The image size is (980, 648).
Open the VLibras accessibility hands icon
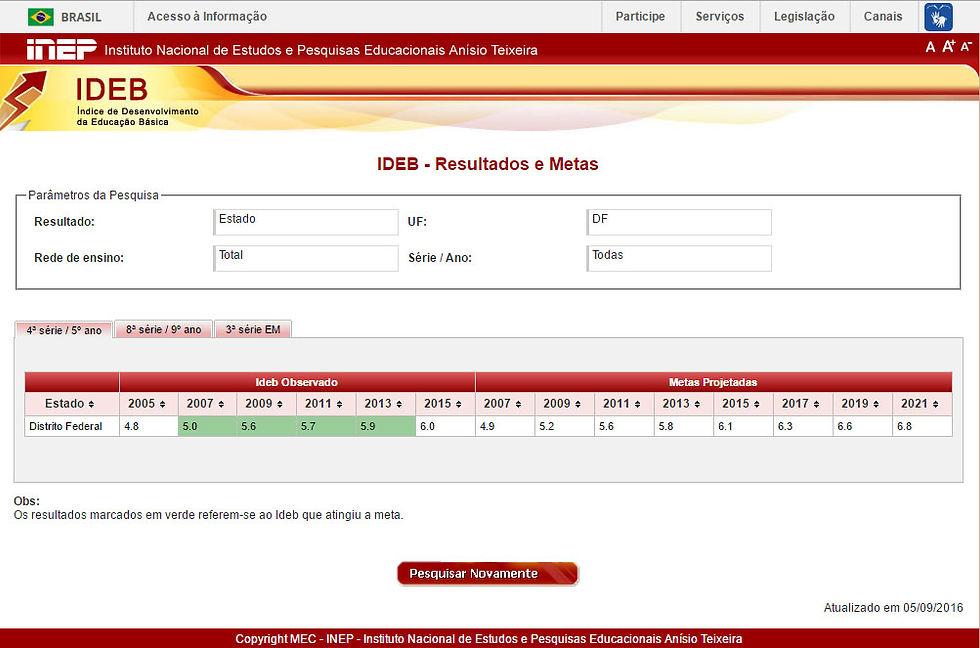tap(938, 17)
